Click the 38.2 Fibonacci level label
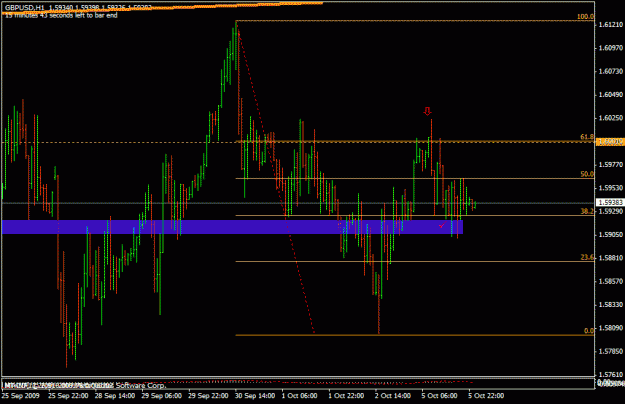This screenshot has width=625, height=404. click(x=587, y=211)
